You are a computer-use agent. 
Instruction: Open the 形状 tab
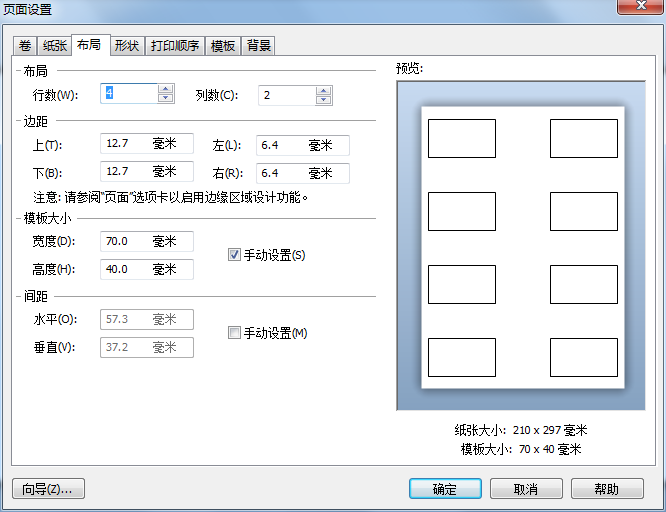coord(126,46)
